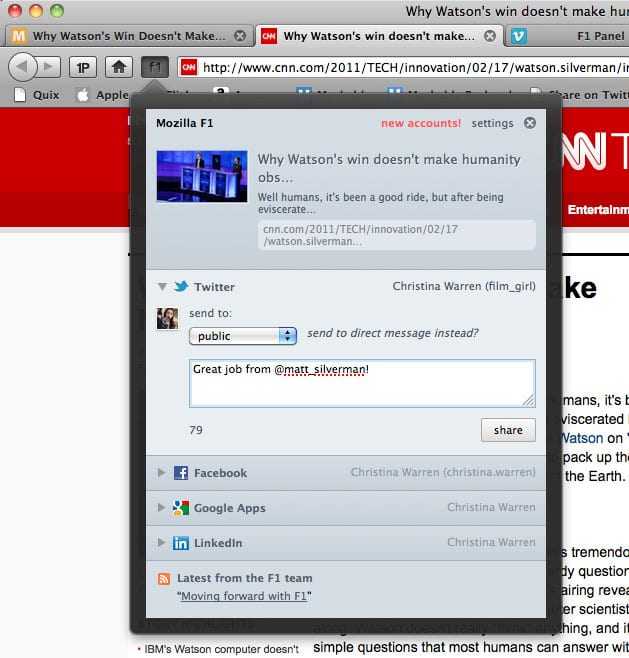Expand the Facebook sharing section
Viewport: 629px width, 658px height.
tap(163, 473)
